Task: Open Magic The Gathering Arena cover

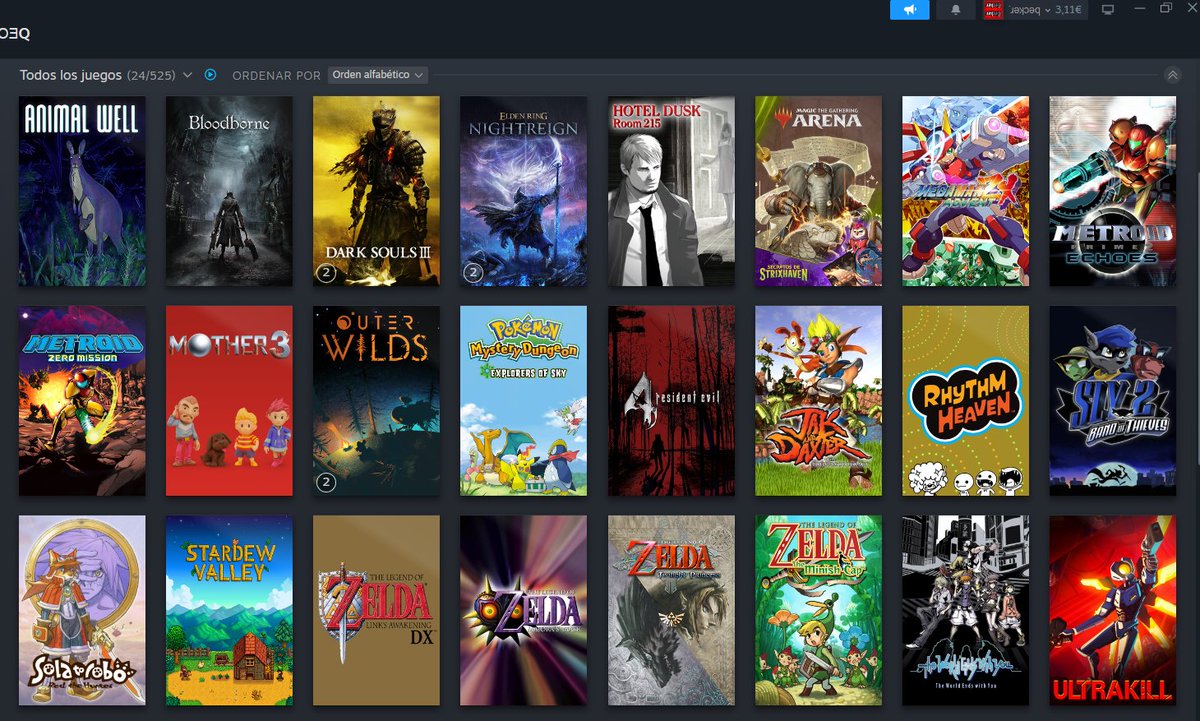Action: (818, 191)
